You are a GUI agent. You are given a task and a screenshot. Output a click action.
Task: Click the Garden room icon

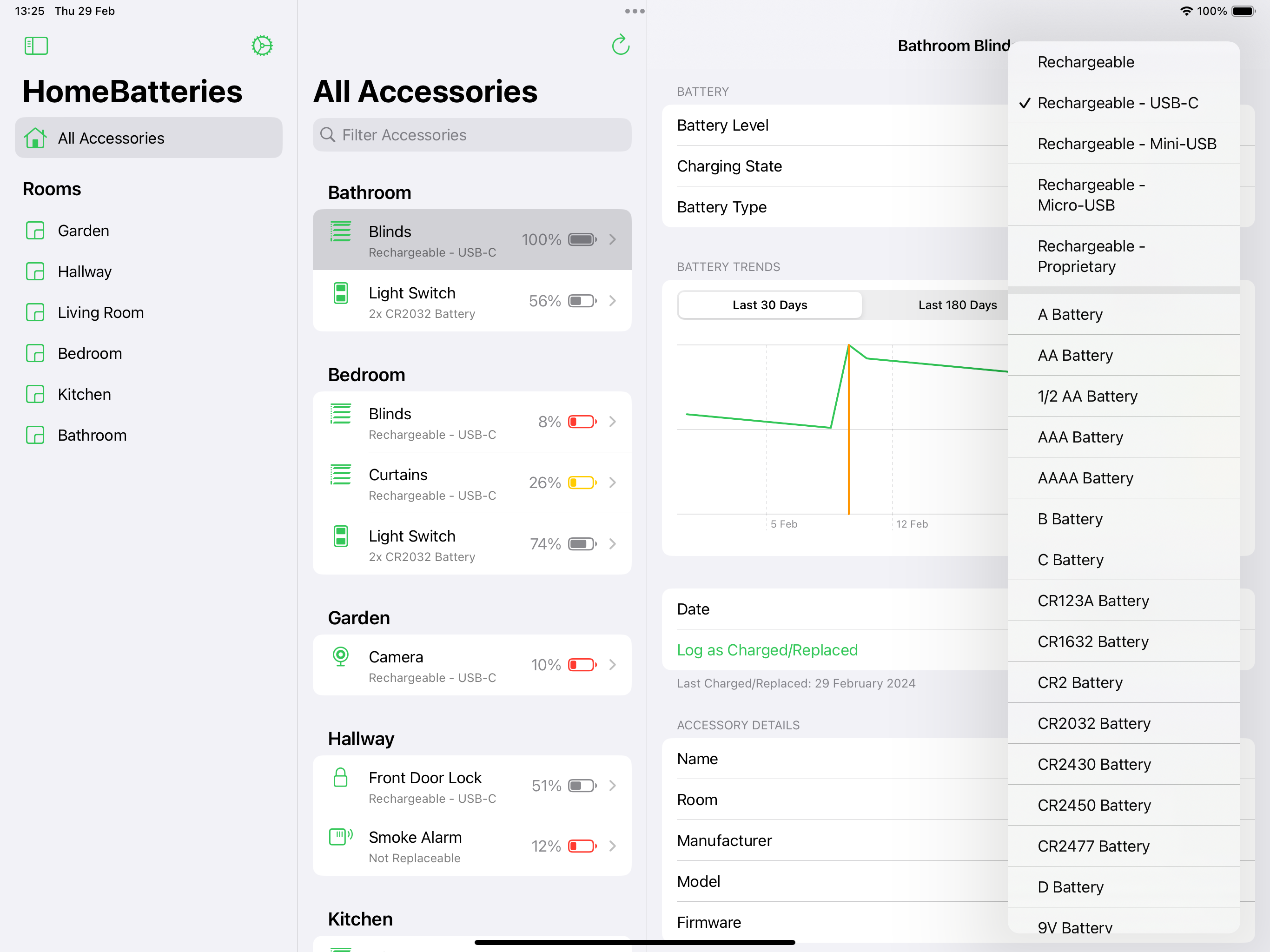[x=36, y=231]
